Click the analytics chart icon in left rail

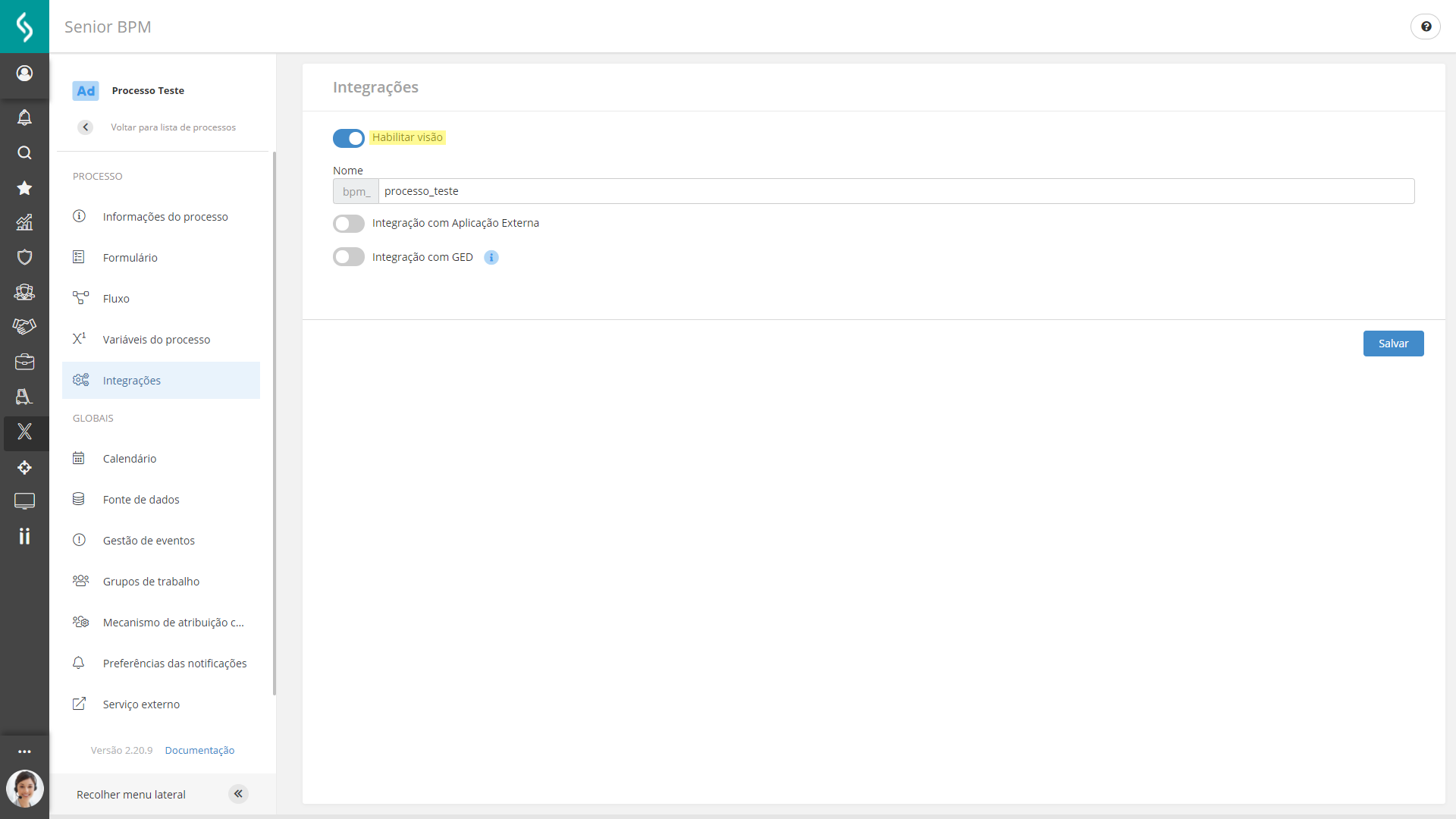pos(24,222)
